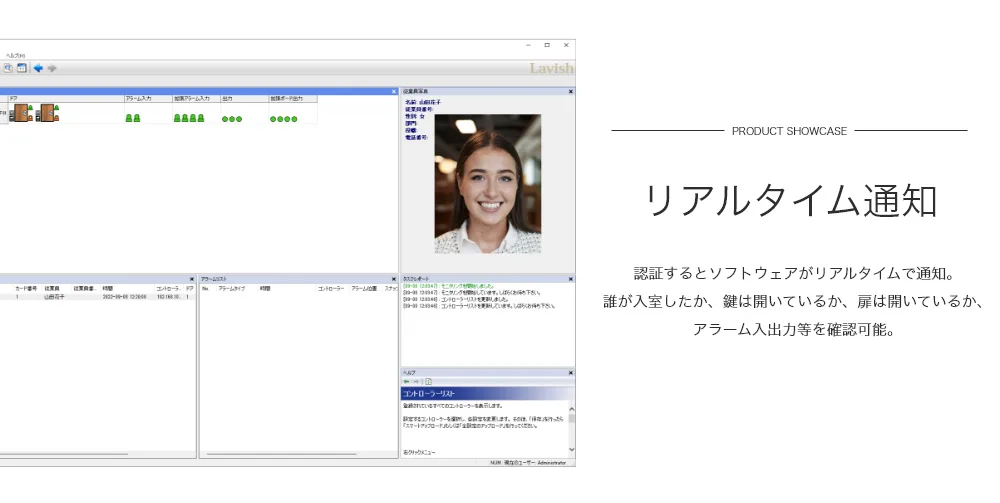Click the コントローラー column in alarm list
The height and width of the screenshot is (503, 1000).
tap(332, 289)
